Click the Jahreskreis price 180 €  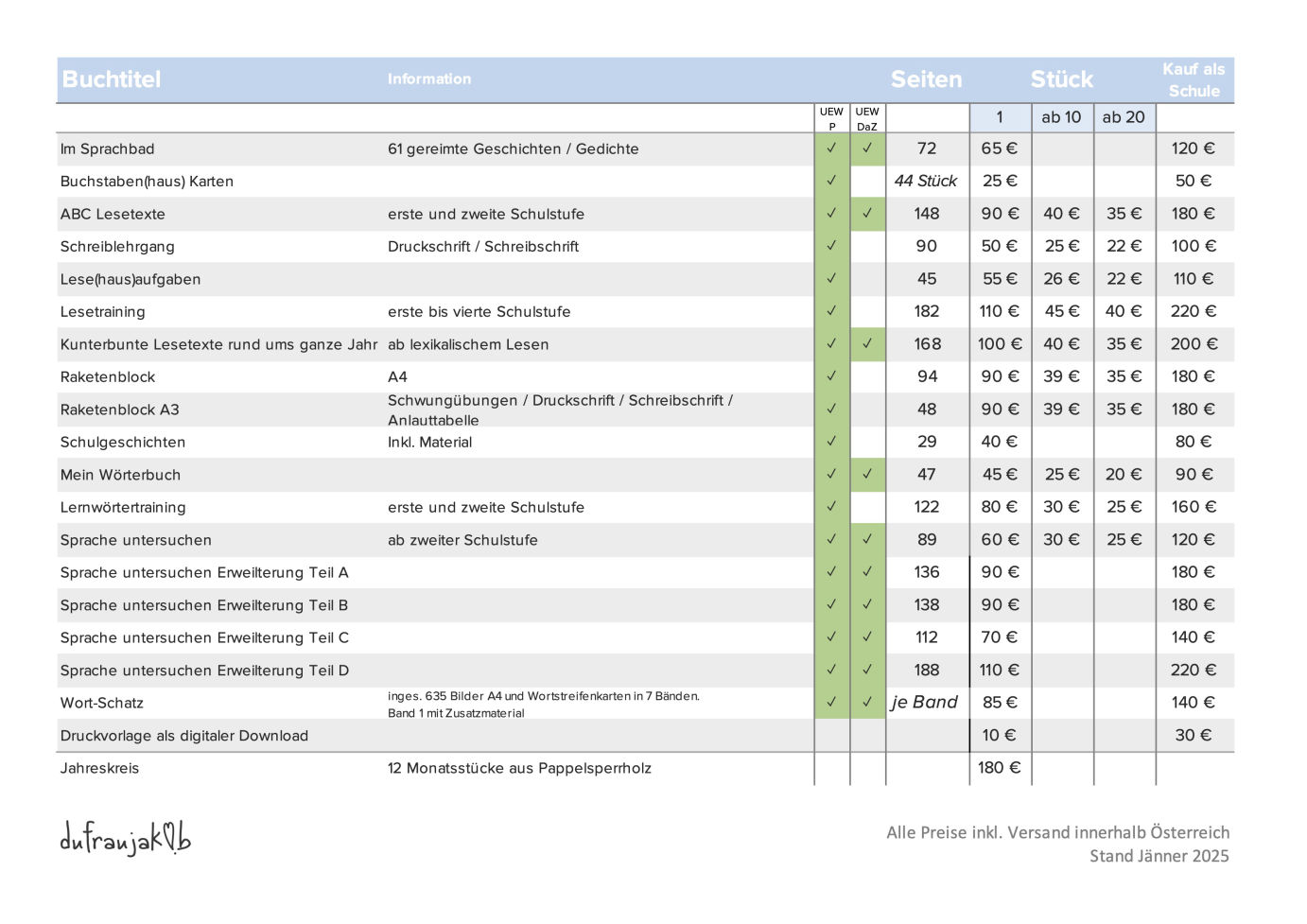click(x=1000, y=768)
